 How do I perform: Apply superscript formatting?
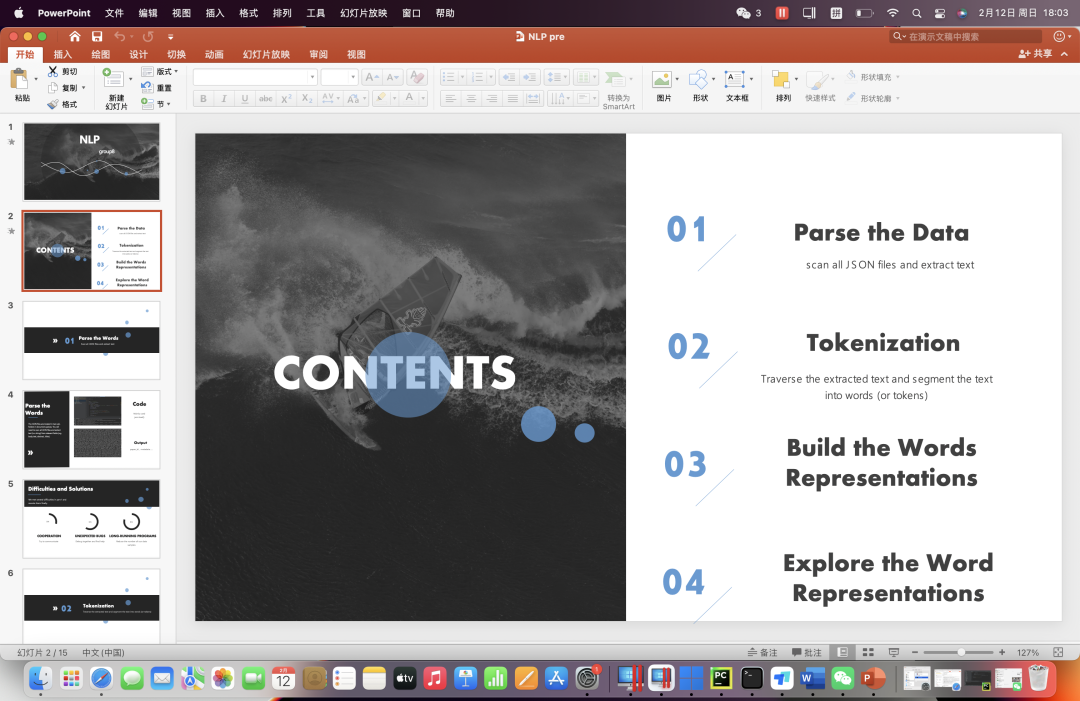point(287,98)
